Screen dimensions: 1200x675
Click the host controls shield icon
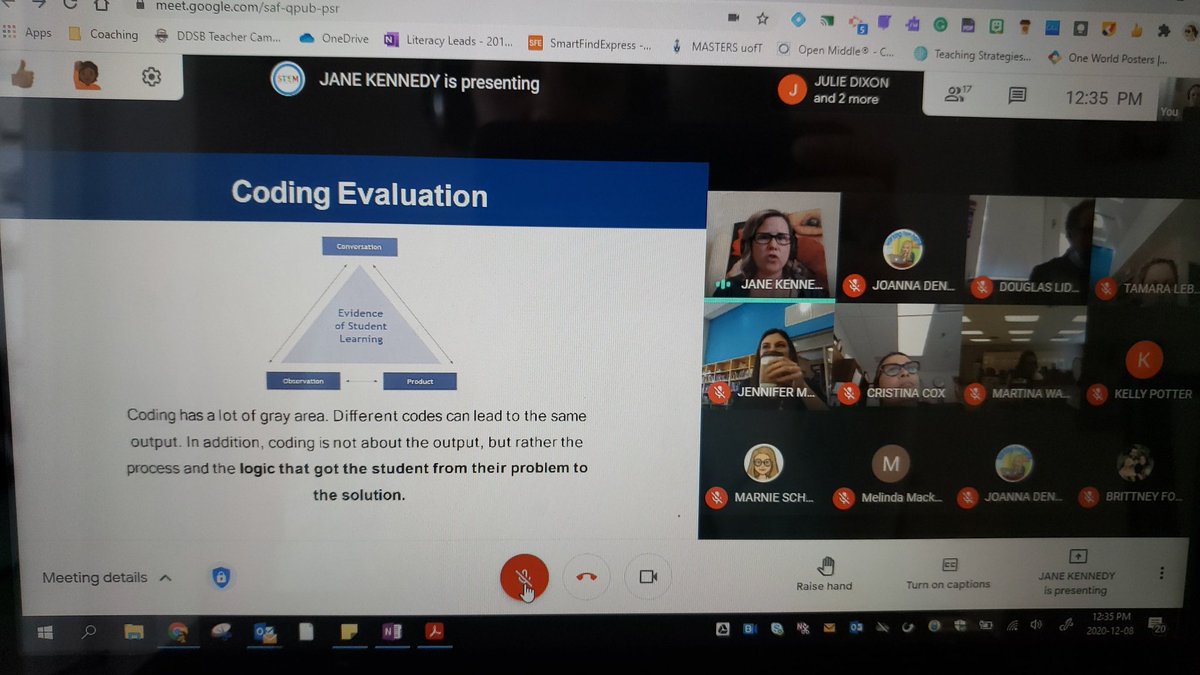coord(222,577)
